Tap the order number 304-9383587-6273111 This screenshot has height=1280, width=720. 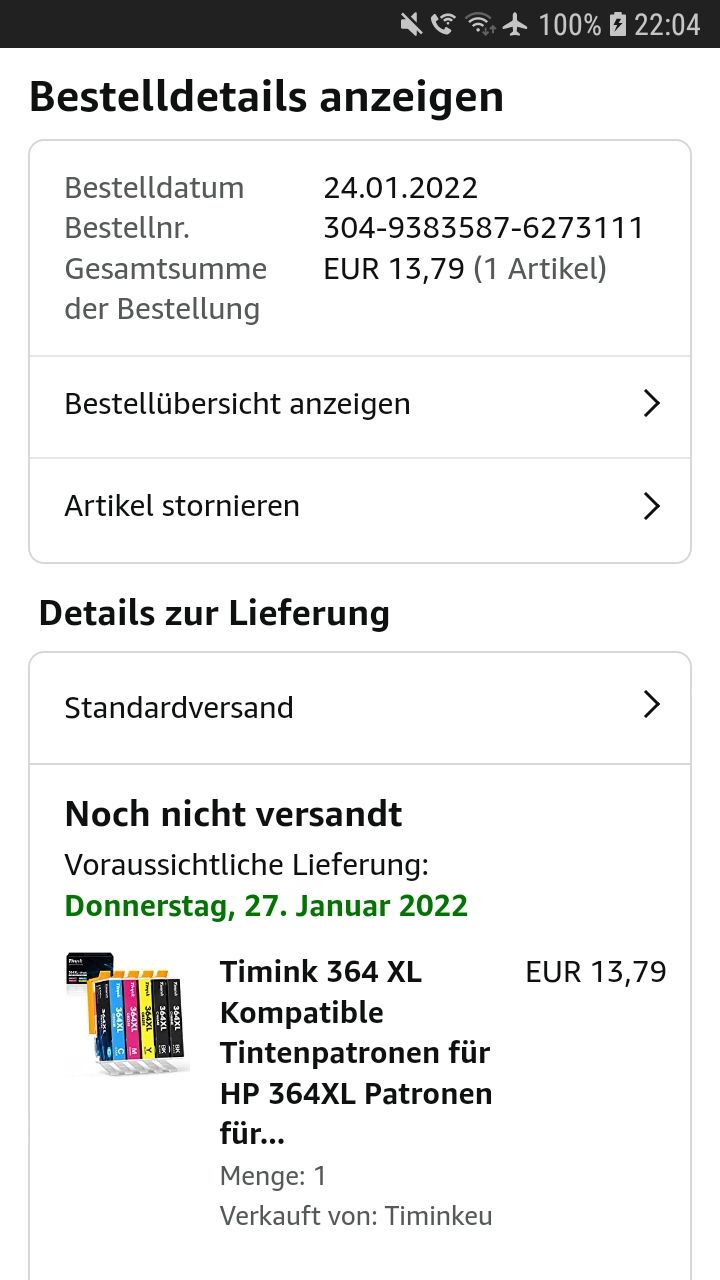coord(483,228)
